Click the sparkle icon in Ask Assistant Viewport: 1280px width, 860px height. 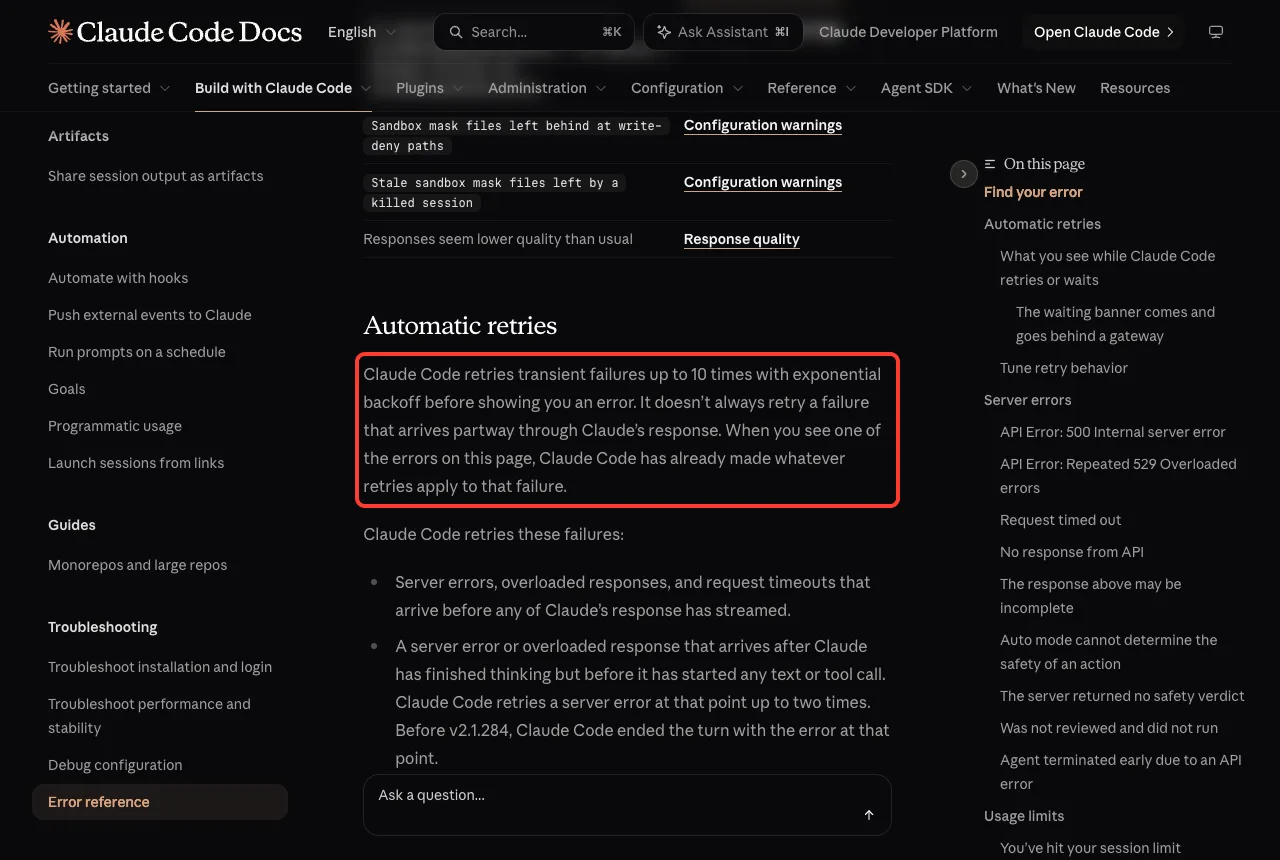[x=664, y=32]
